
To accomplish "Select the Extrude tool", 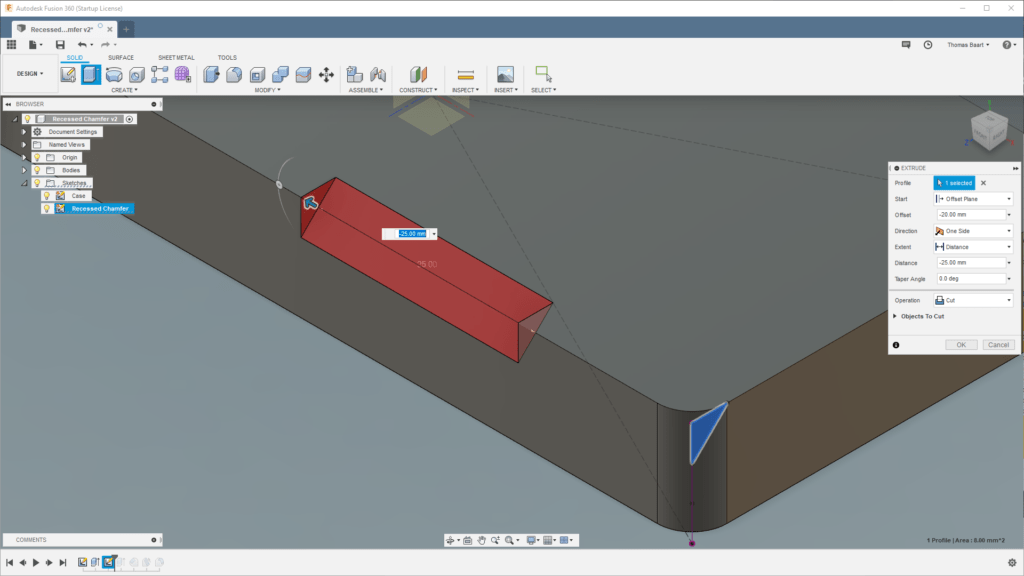I will click(x=91, y=75).
